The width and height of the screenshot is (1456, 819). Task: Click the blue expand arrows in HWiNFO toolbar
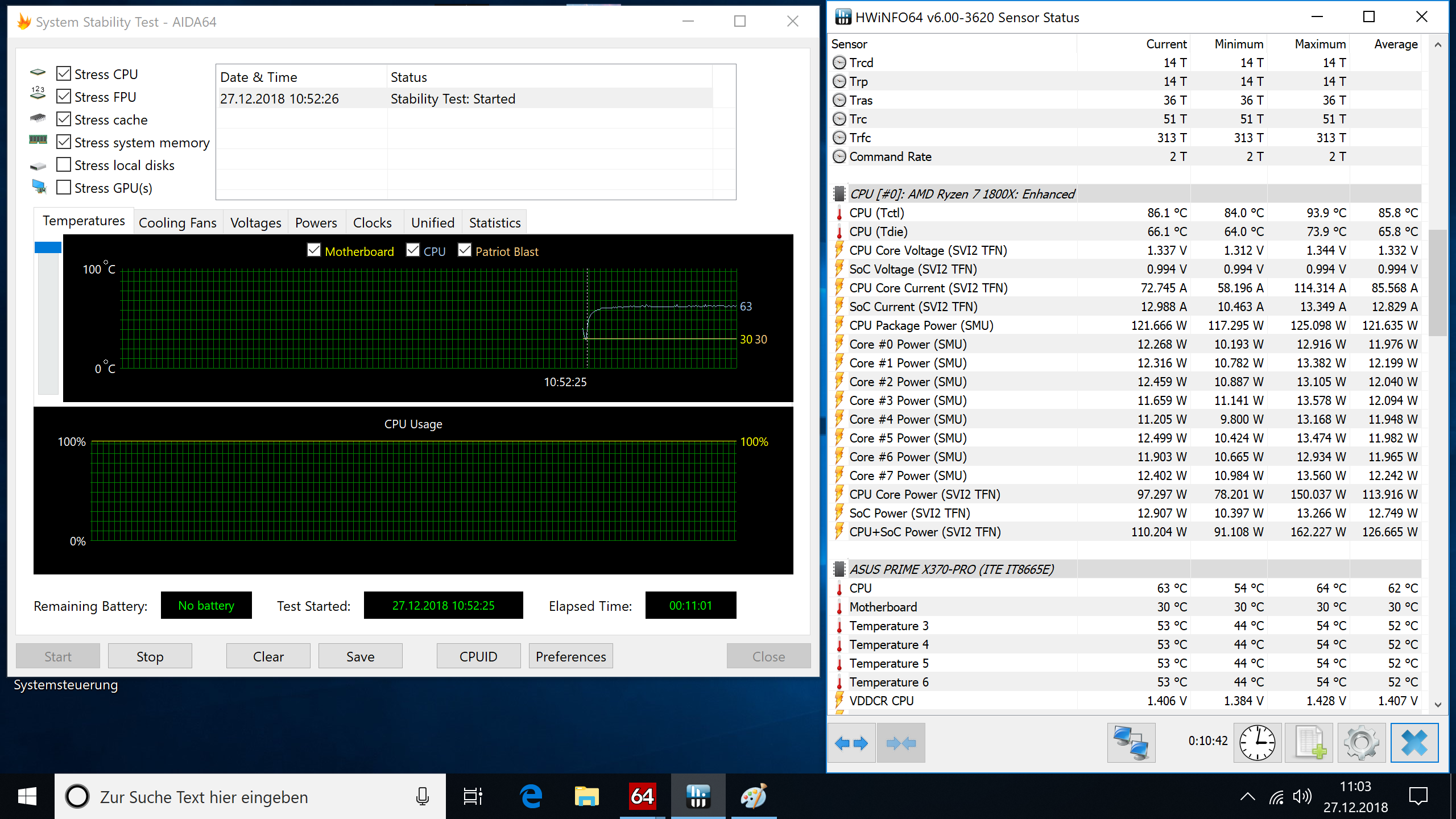pos(851,743)
